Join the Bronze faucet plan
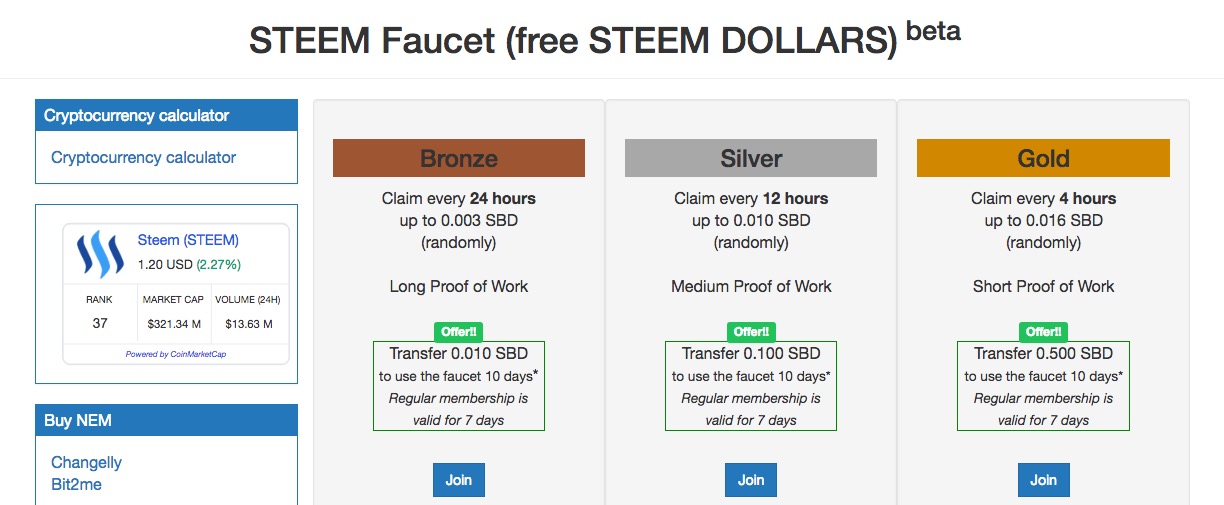The height and width of the screenshot is (505, 1224). (x=459, y=480)
